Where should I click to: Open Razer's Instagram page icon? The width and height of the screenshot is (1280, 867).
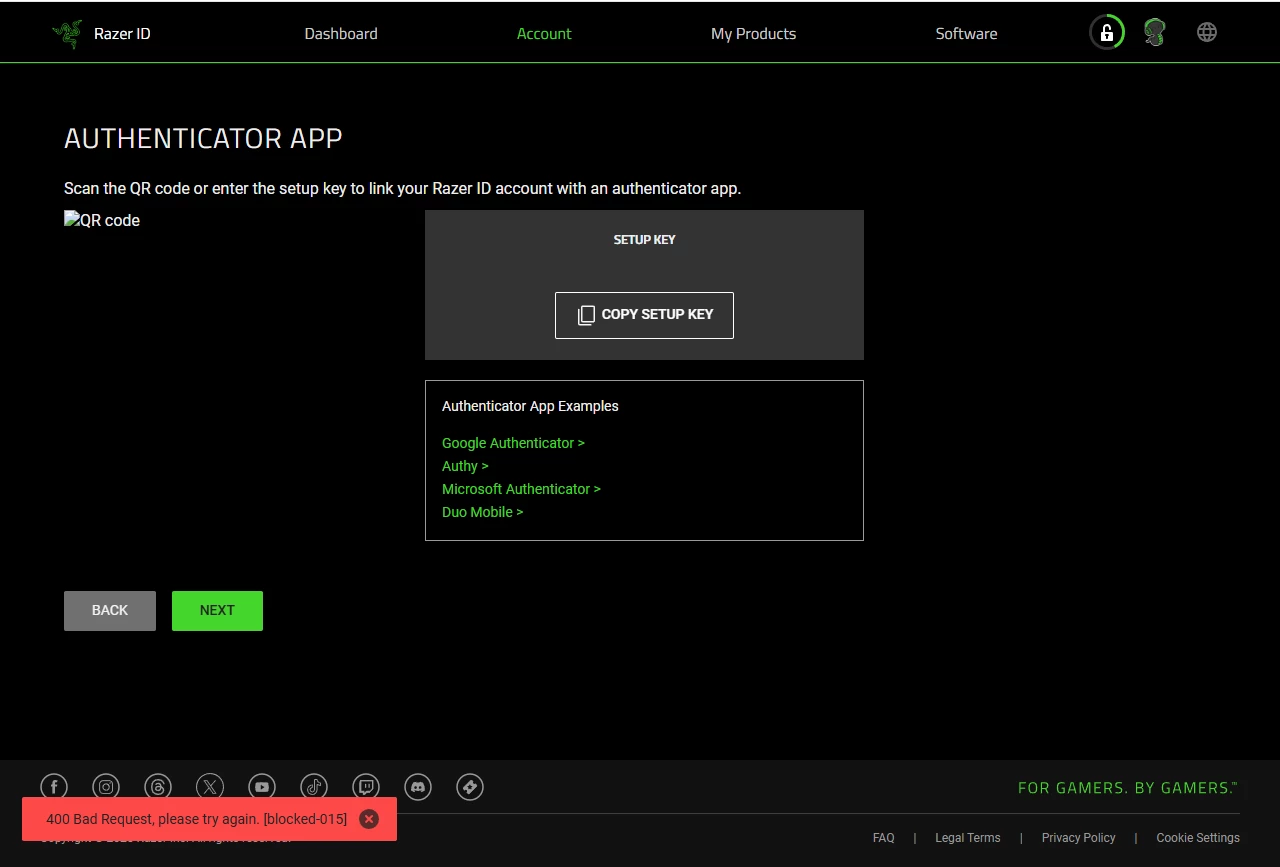click(x=106, y=788)
